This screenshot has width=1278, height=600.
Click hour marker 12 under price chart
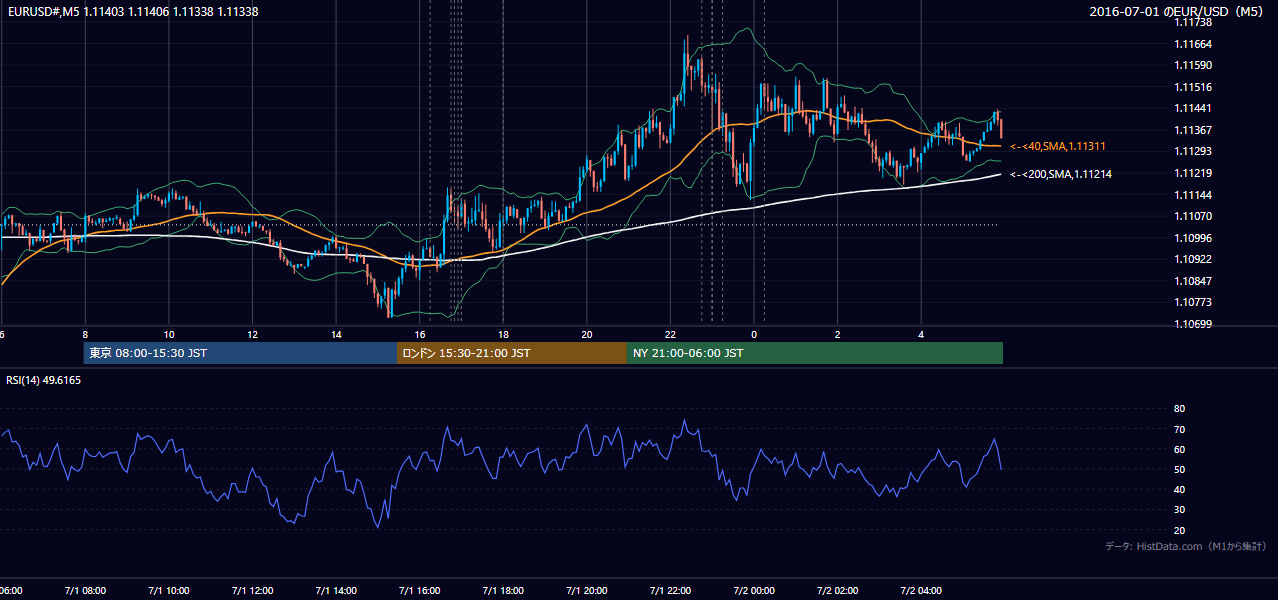(x=252, y=335)
